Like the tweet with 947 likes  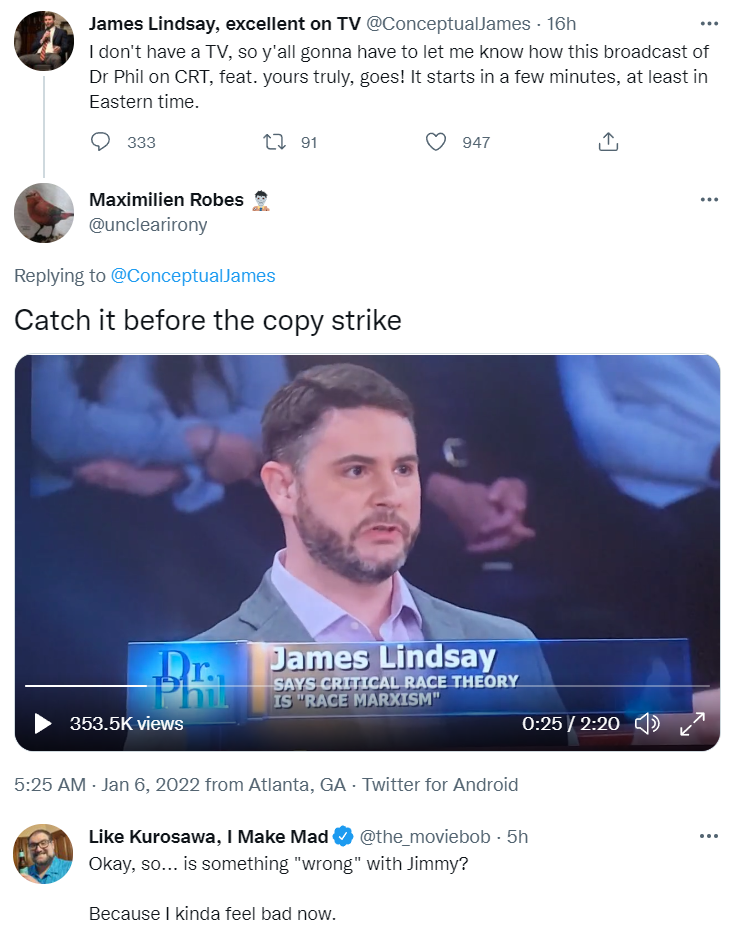pos(436,142)
